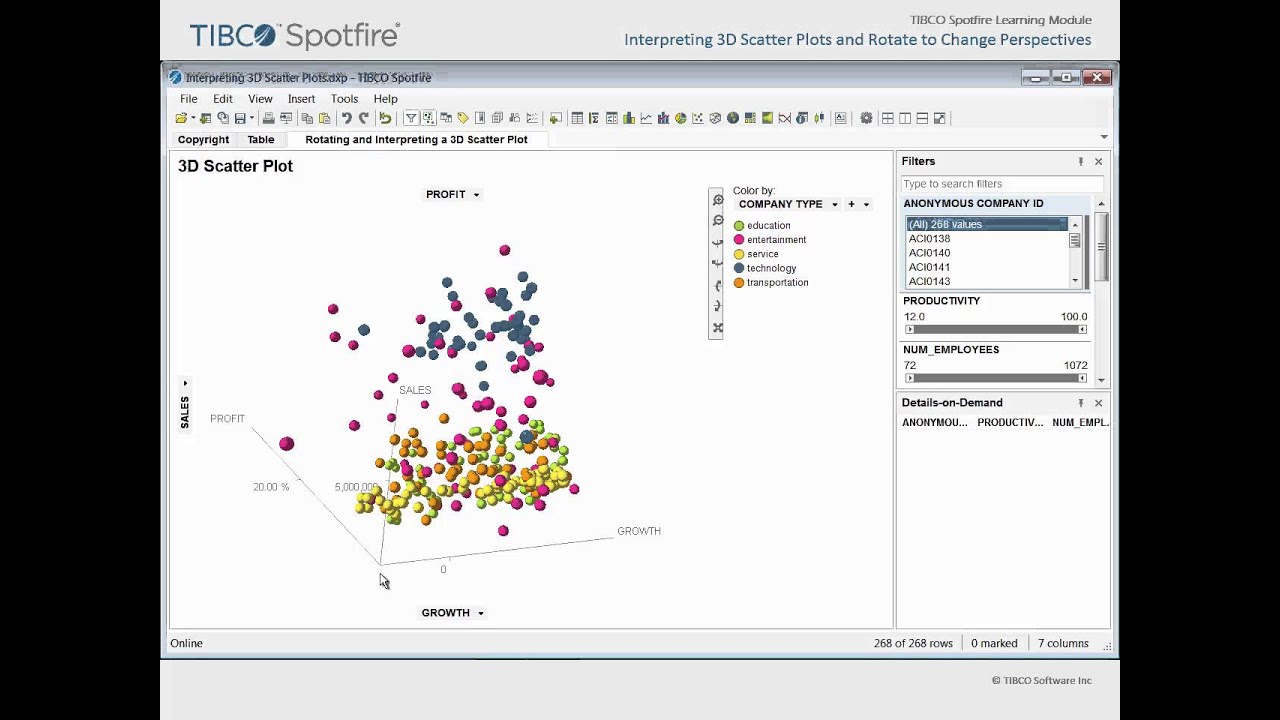The width and height of the screenshot is (1280, 720).
Task: Close the Filters panel
Action: click(x=1098, y=161)
